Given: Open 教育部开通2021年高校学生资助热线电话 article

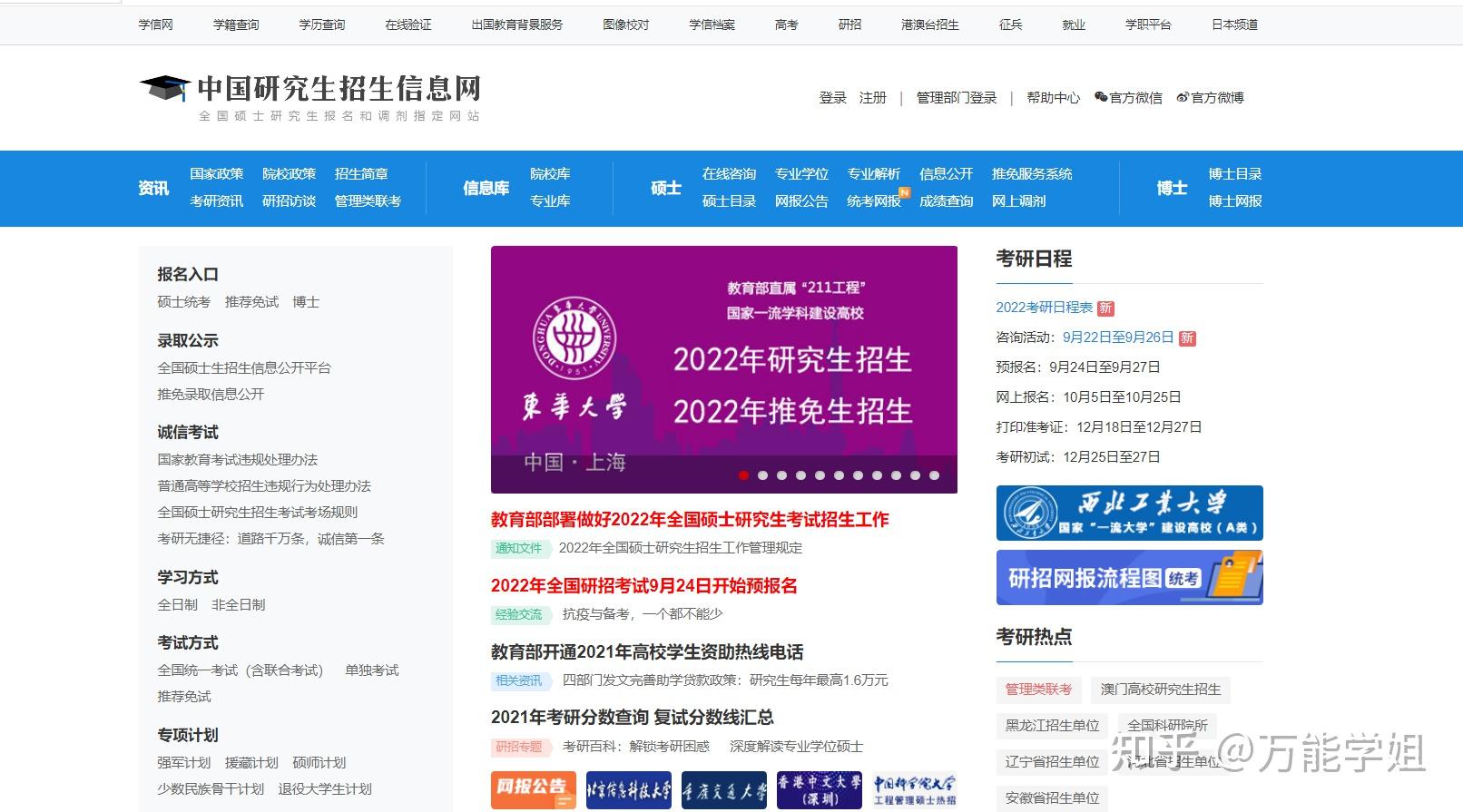Looking at the screenshot, I should pyautogui.click(x=647, y=652).
